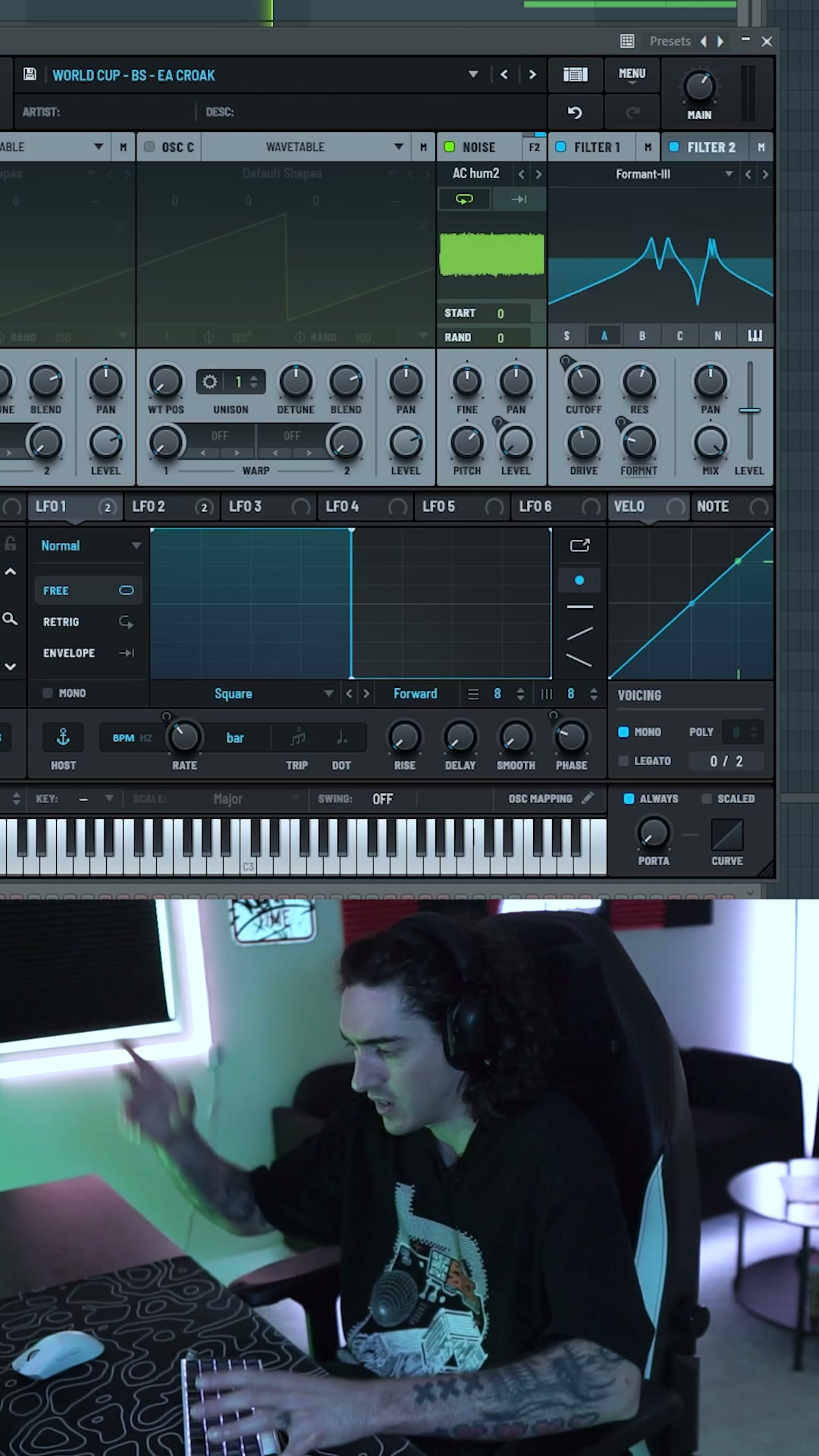Enable SCALED portamento option

coord(707,799)
